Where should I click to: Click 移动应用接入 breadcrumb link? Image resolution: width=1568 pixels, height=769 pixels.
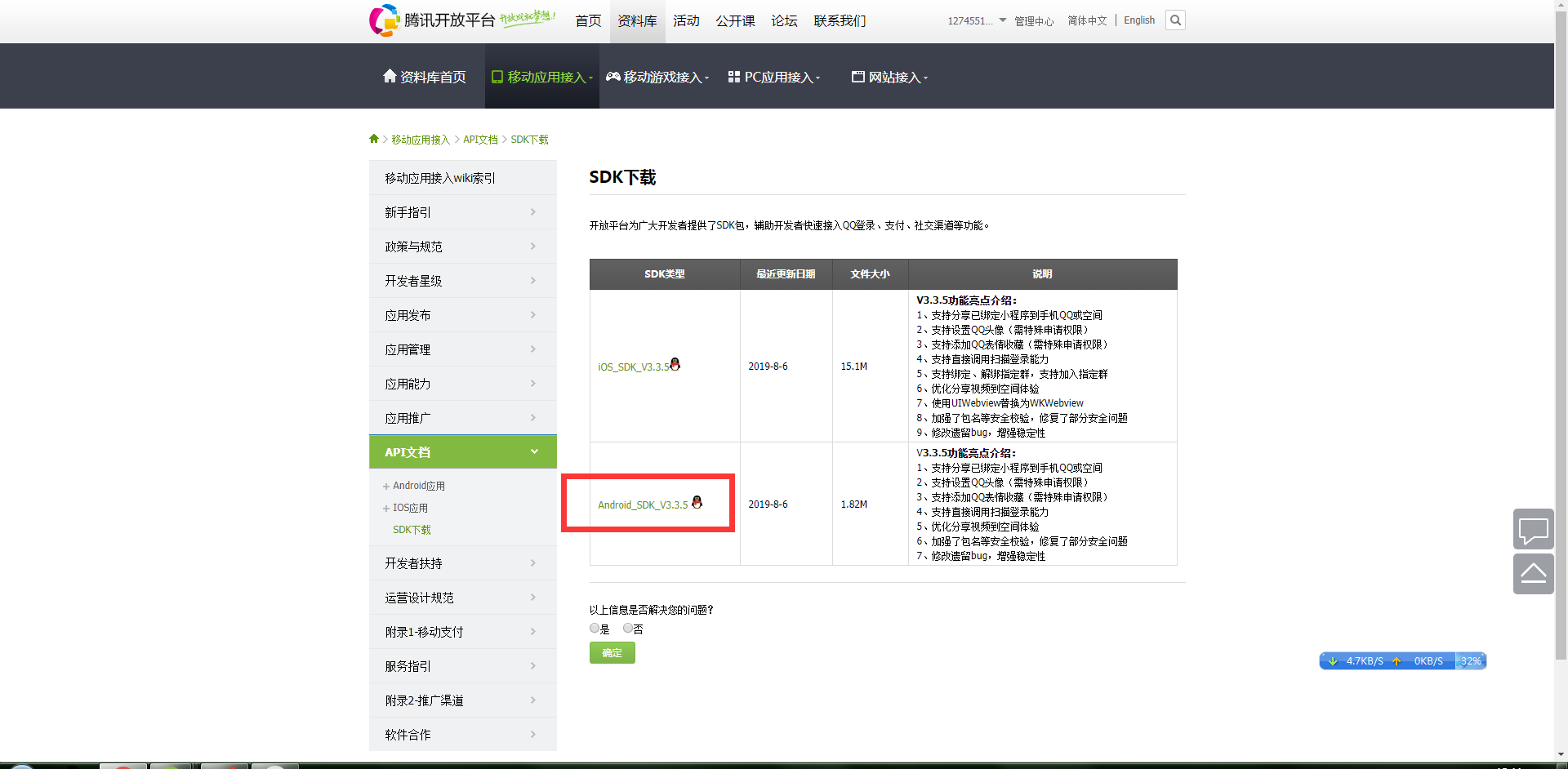point(421,140)
